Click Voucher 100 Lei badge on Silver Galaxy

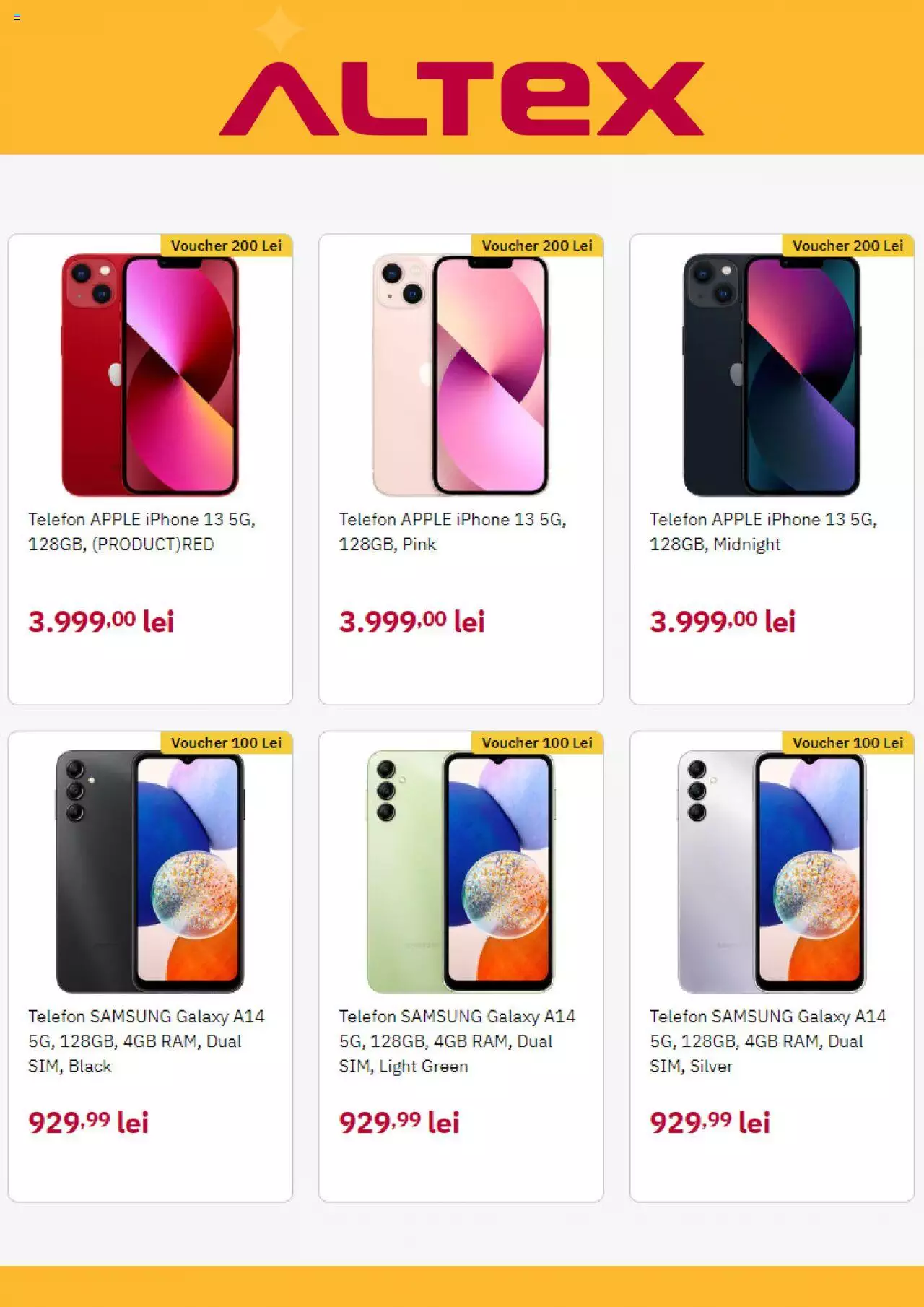coord(848,743)
